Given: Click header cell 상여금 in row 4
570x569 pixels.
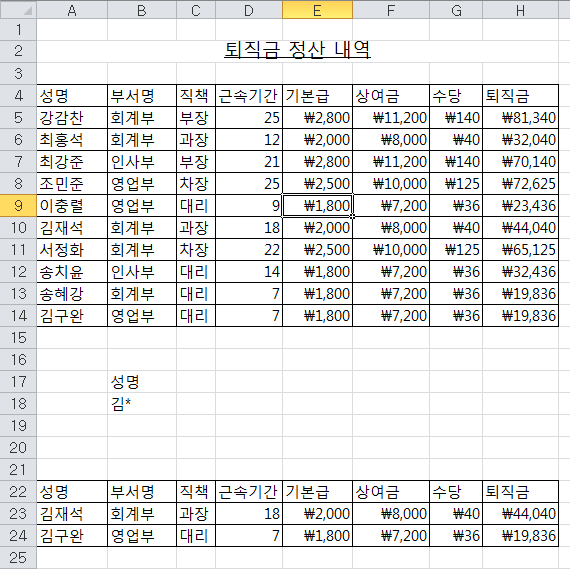Looking at the screenshot, I should 391,96.
